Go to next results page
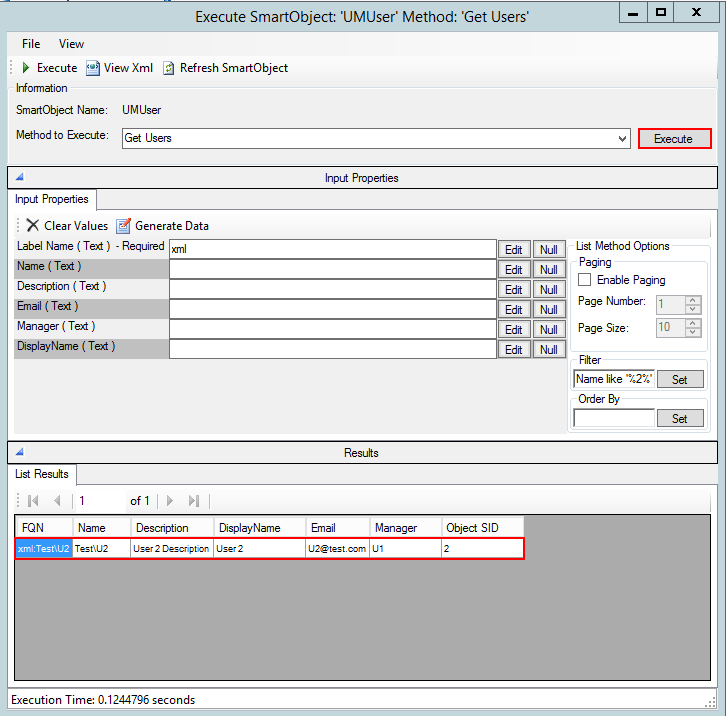The image size is (726, 716). click(x=170, y=500)
